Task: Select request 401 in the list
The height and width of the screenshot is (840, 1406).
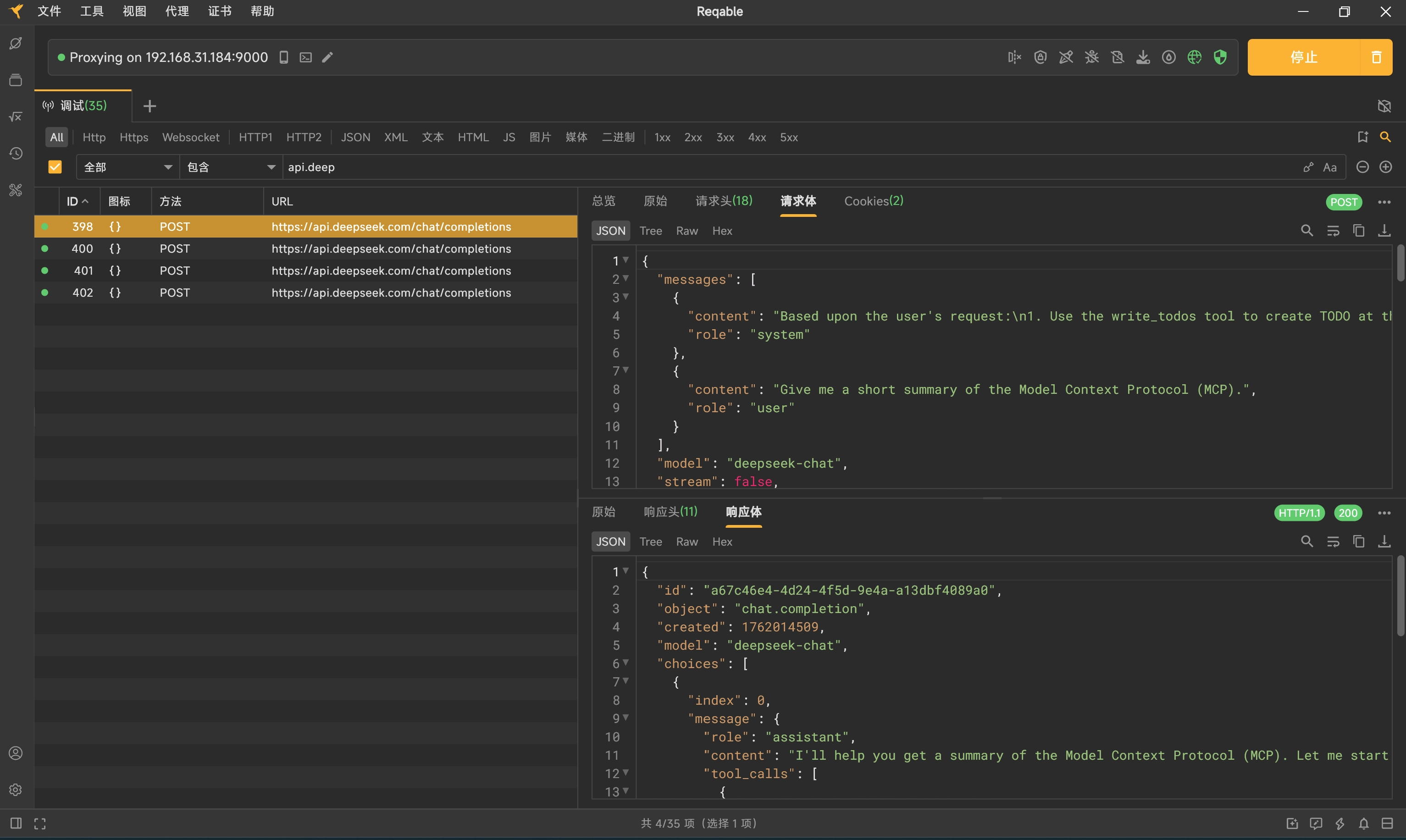Action: tap(306, 271)
